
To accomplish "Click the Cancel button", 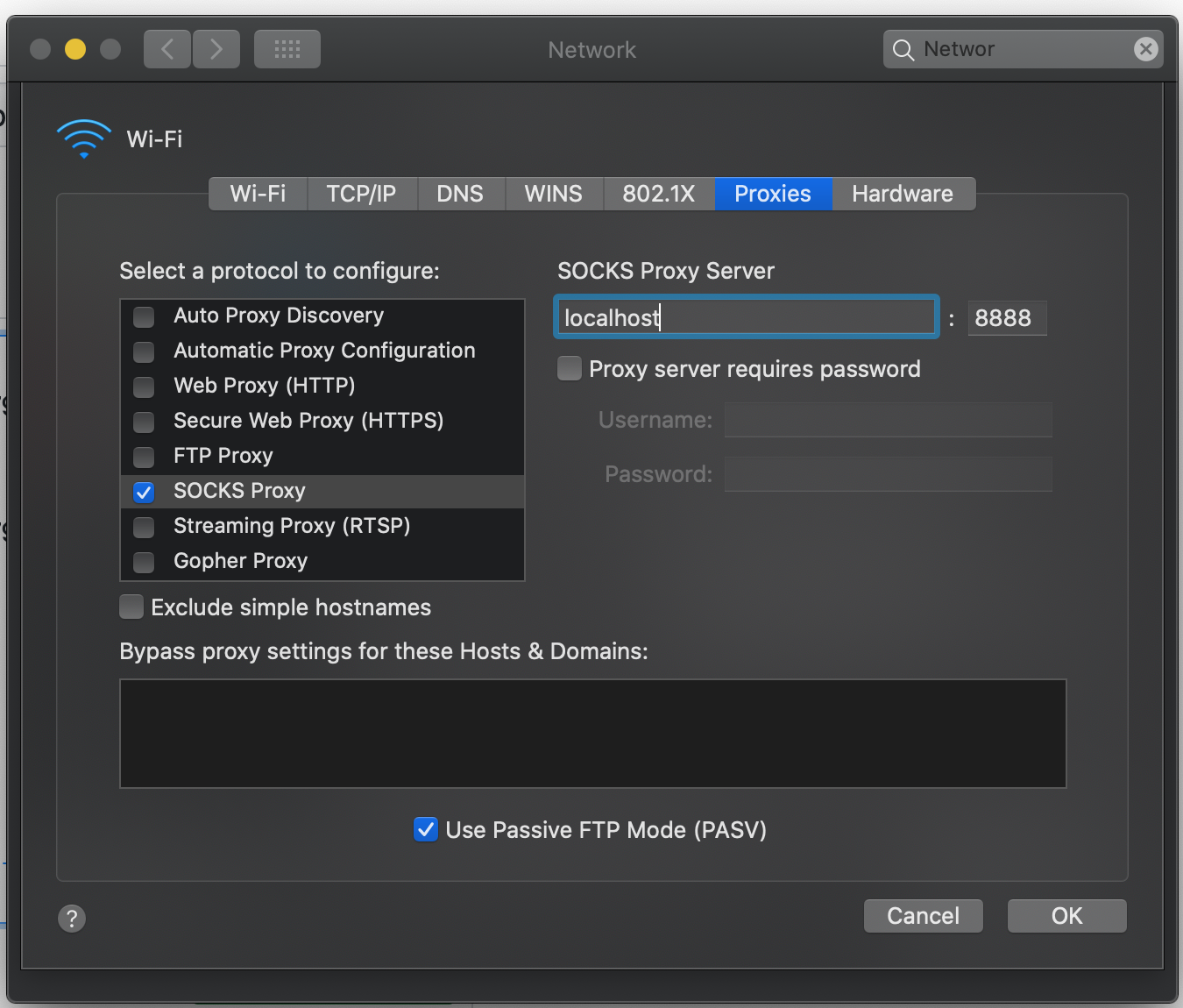I will point(924,916).
